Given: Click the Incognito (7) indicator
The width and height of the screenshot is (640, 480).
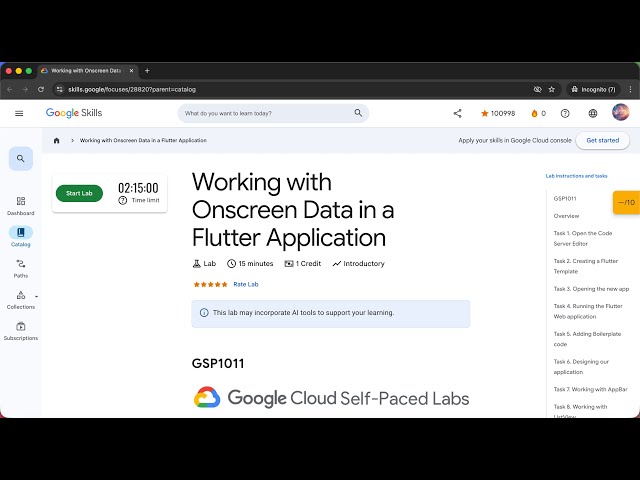Looking at the screenshot, I should coord(593,89).
